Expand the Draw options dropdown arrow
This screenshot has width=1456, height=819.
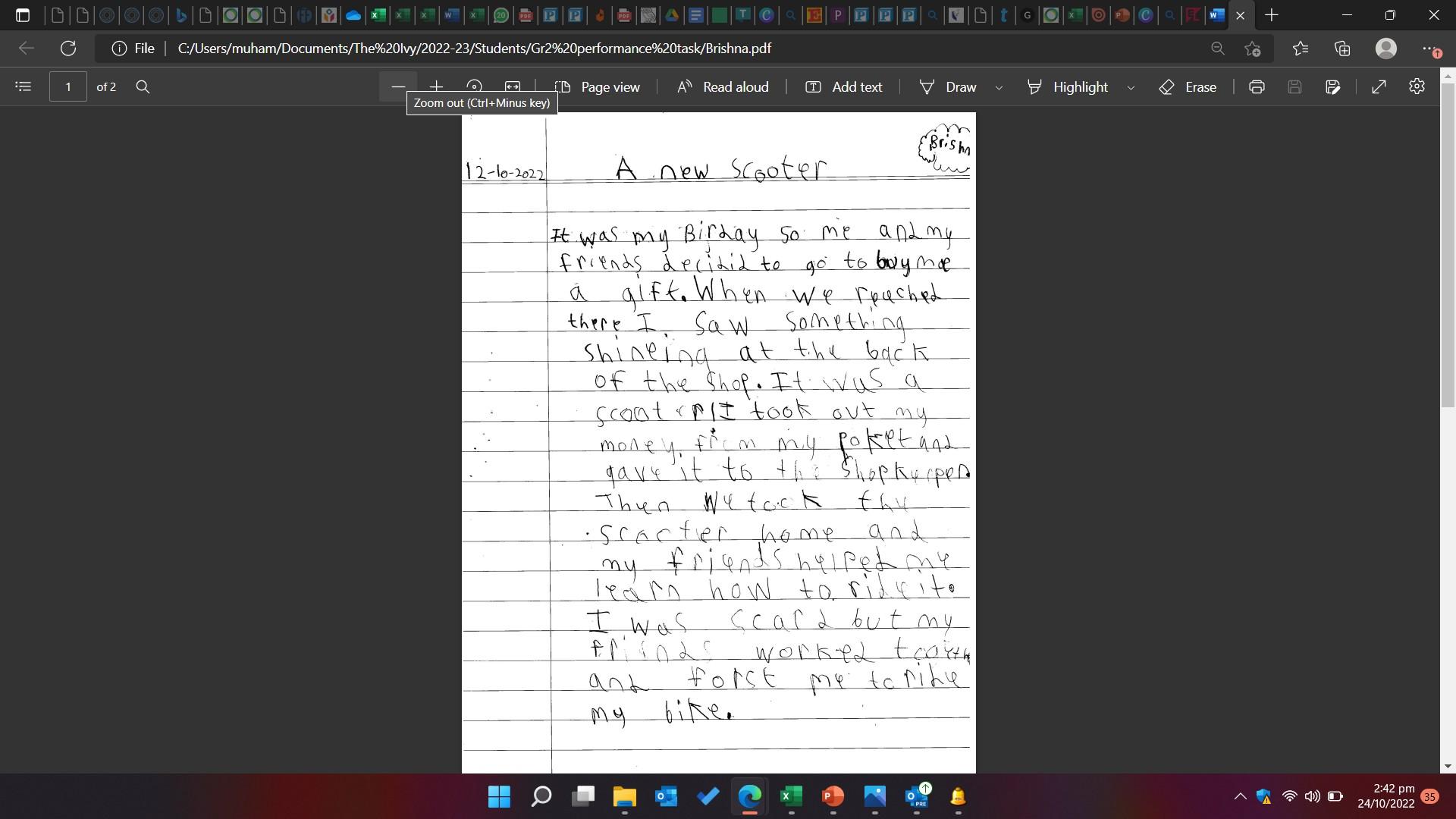pos(999,87)
